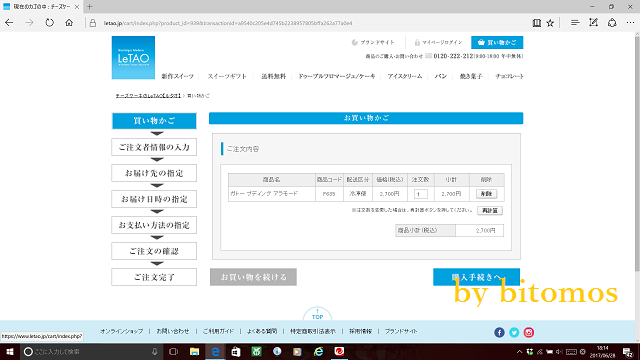The height and width of the screenshot is (360, 640).
Task: Click the taskbar clock showing date
Action: click(602, 351)
